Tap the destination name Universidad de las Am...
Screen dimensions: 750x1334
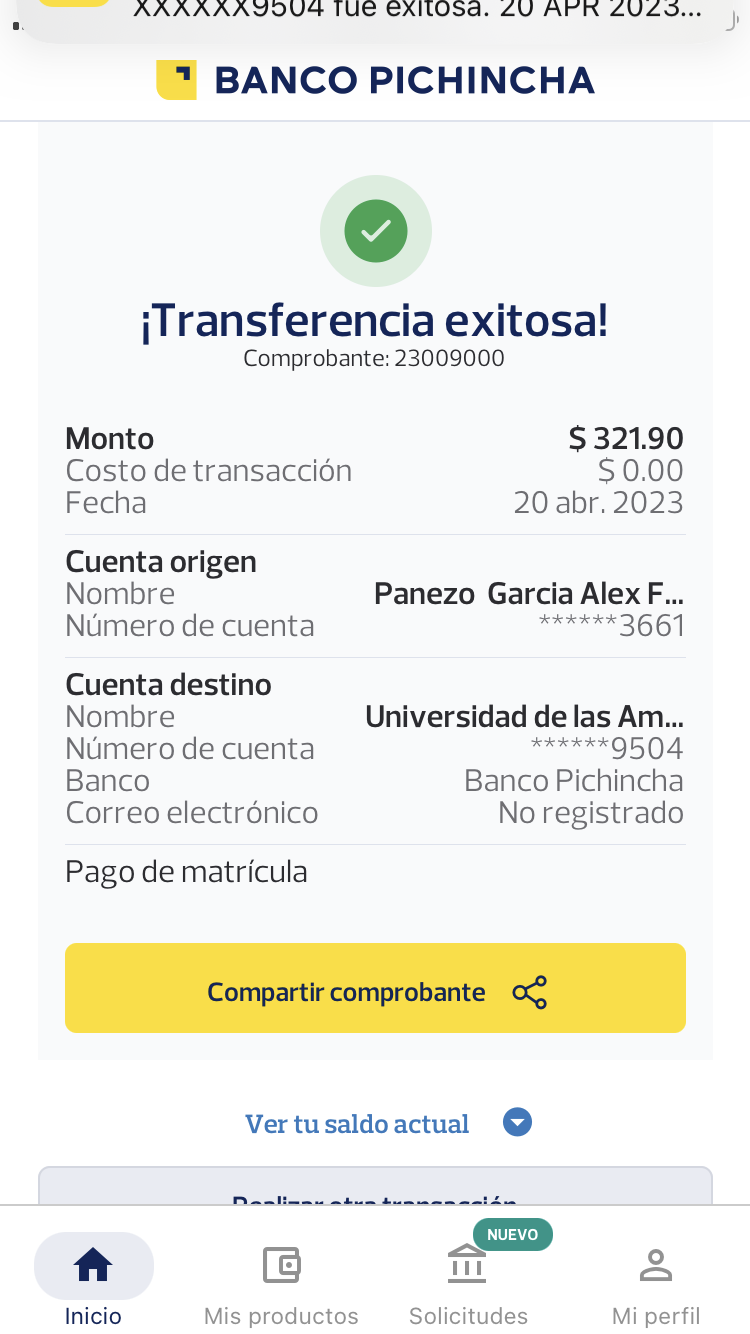click(x=524, y=717)
